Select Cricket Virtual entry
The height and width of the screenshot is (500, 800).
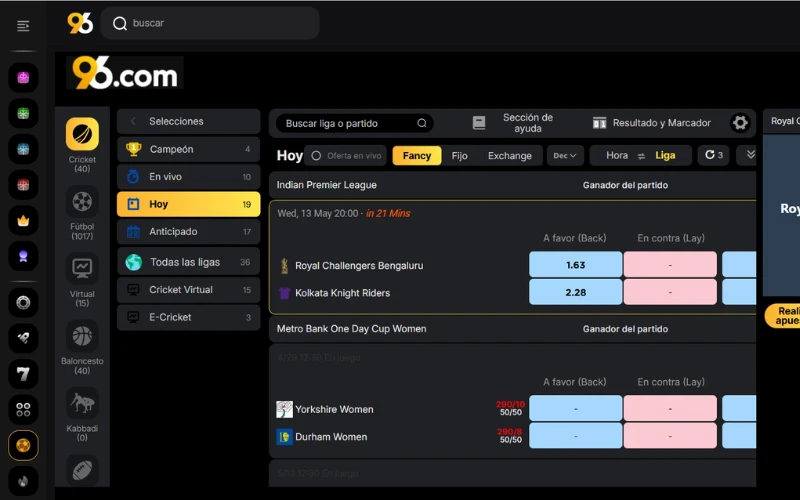coord(189,289)
